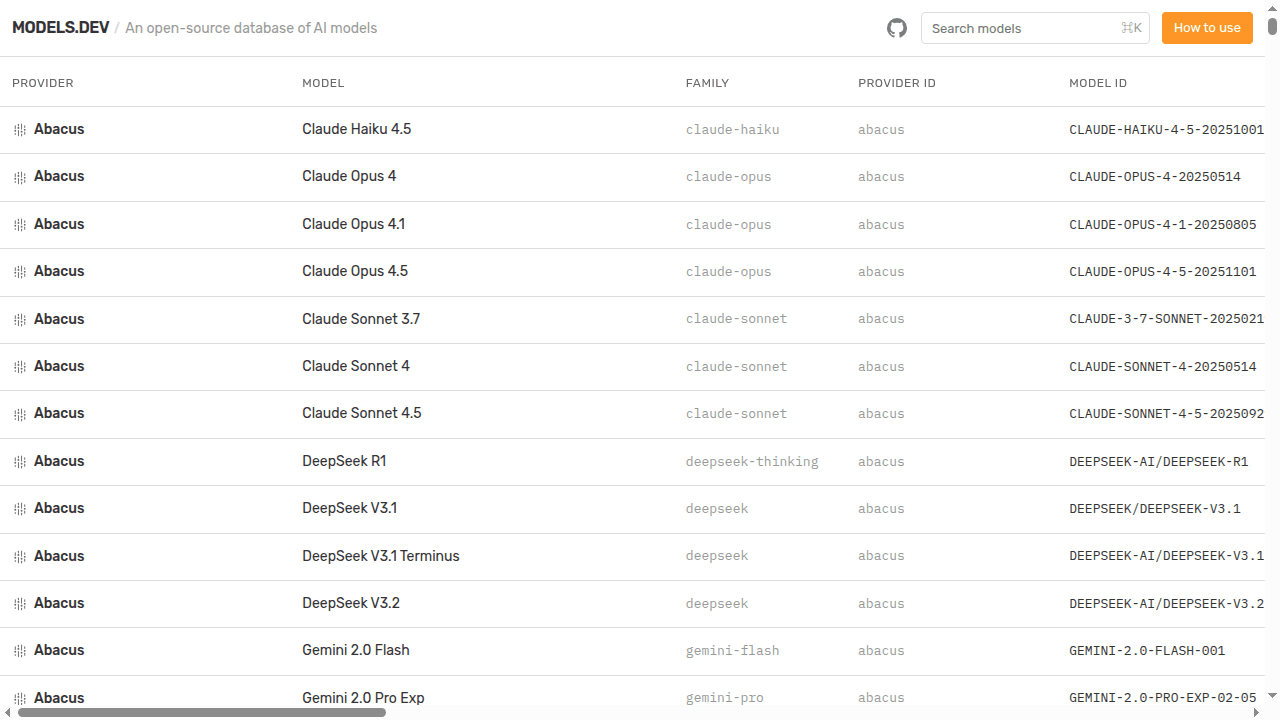Click Abacus provider icon beside Claude Sonnet 3.7
Screen dimensions: 1280x720
[19, 320]
